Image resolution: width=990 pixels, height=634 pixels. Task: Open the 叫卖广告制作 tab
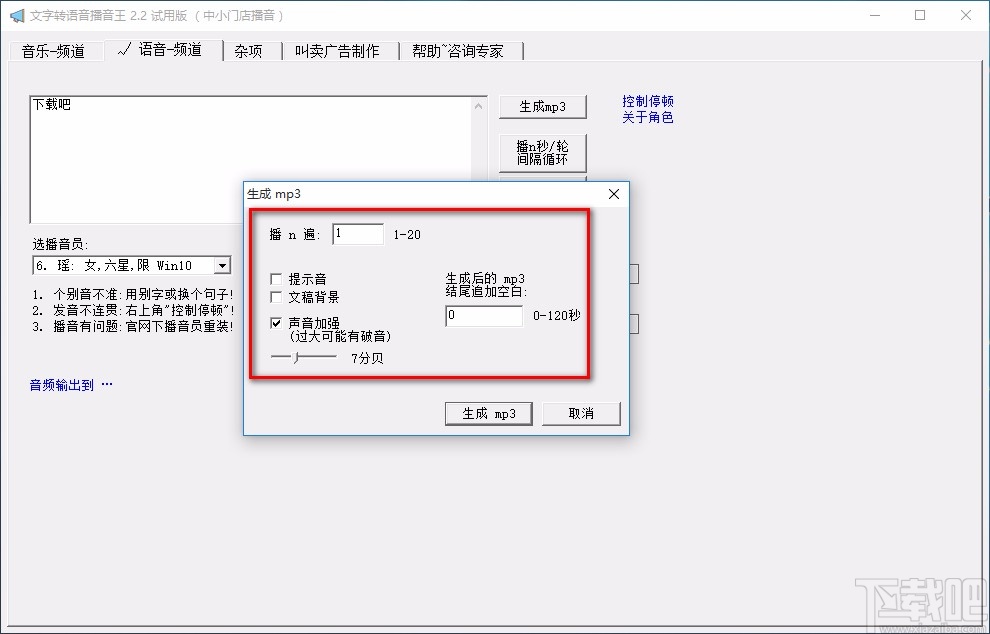(339, 50)
